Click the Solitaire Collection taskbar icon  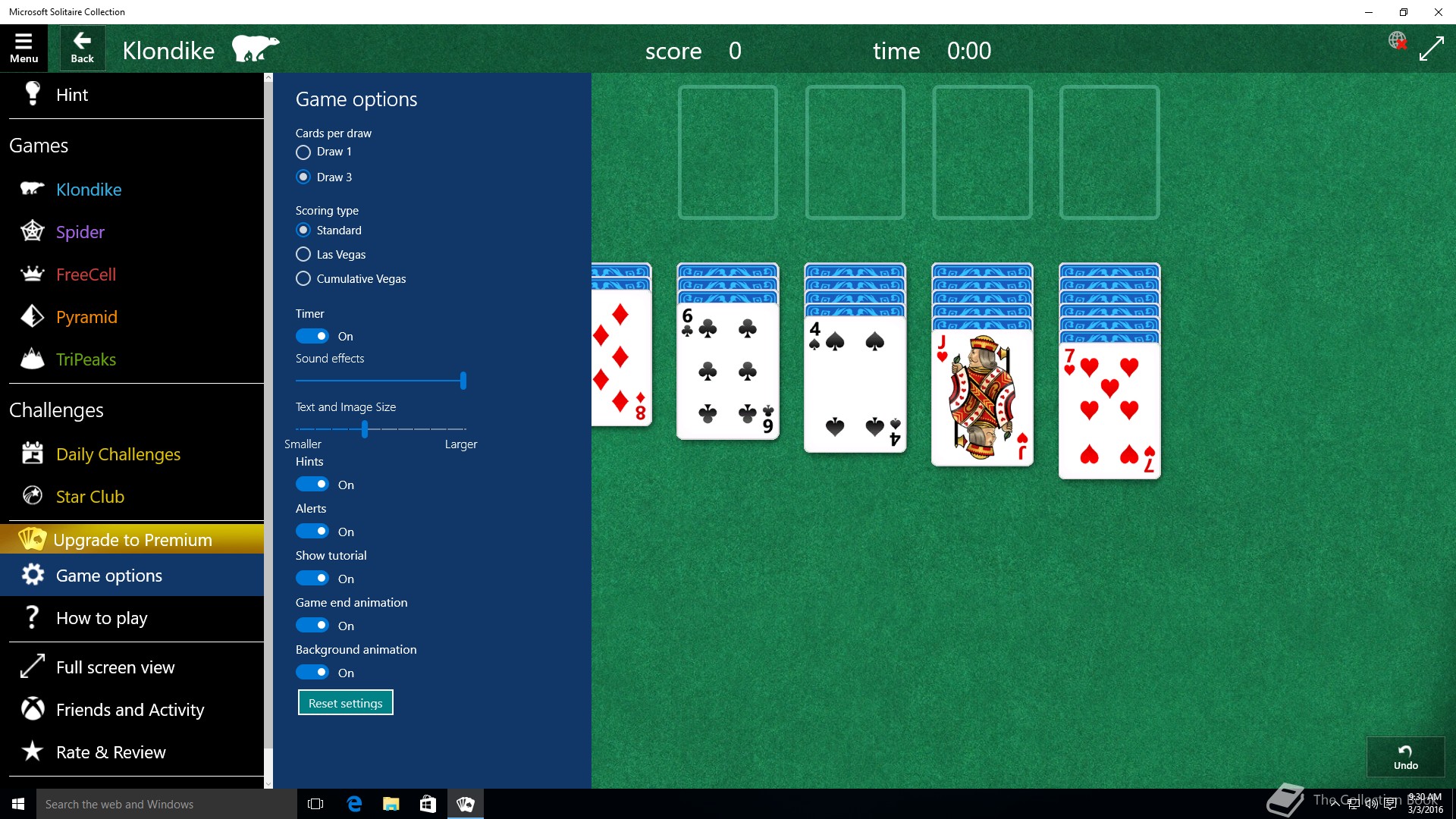coord(466,804)
